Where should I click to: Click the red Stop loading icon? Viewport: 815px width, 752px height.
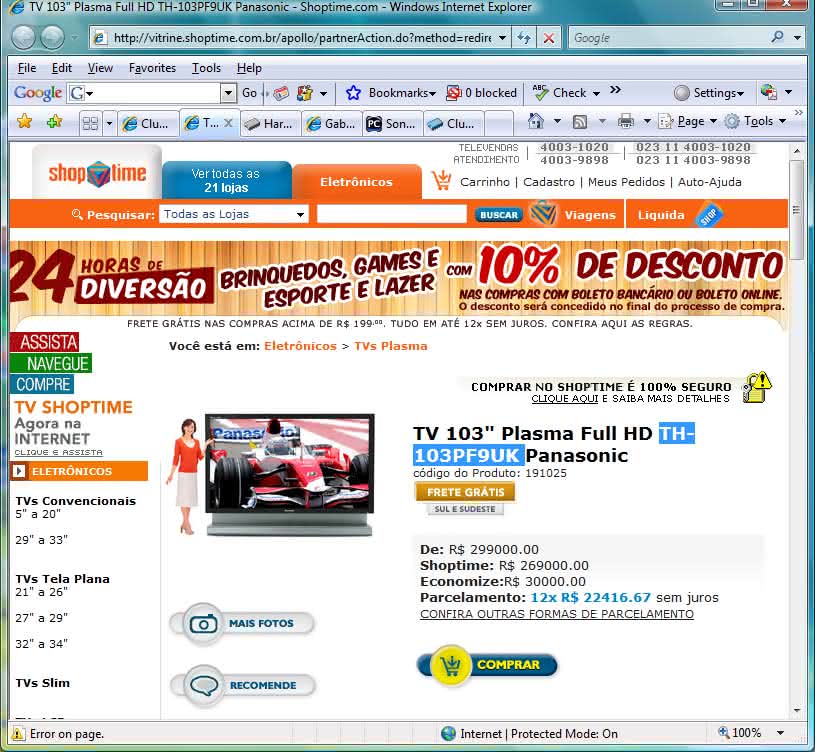click(x=548, y=38)
